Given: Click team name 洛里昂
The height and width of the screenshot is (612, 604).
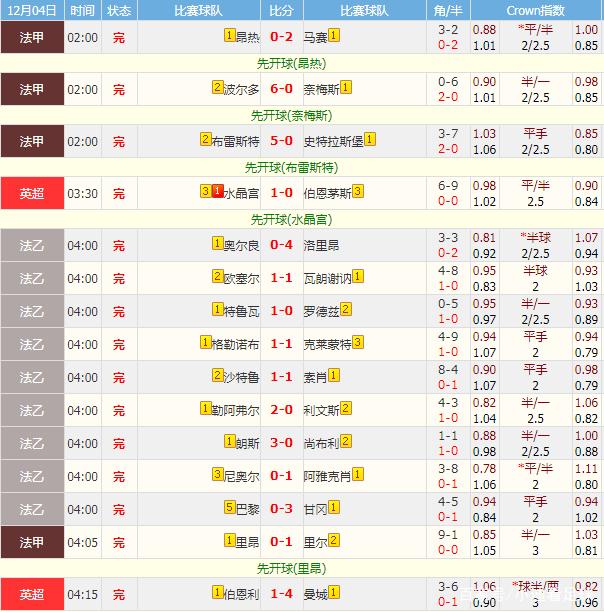Looking at the screenshot, I should pyautogui.click(x=322, y=246).
